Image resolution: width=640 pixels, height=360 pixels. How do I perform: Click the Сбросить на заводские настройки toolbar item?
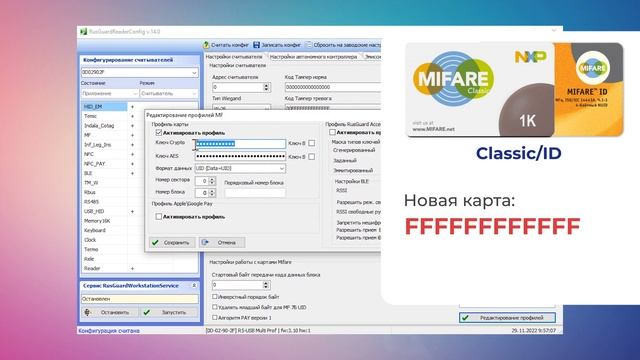[343, 45]
